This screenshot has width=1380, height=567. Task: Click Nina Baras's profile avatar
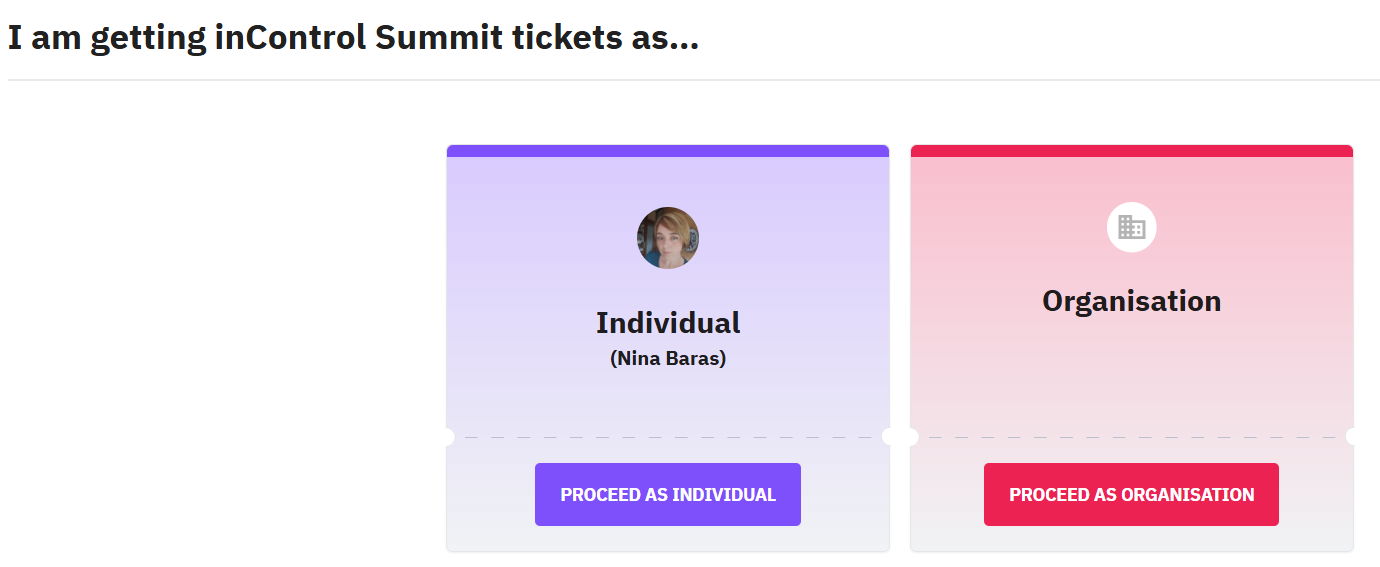pyautogui.click(x=667, y=238)
